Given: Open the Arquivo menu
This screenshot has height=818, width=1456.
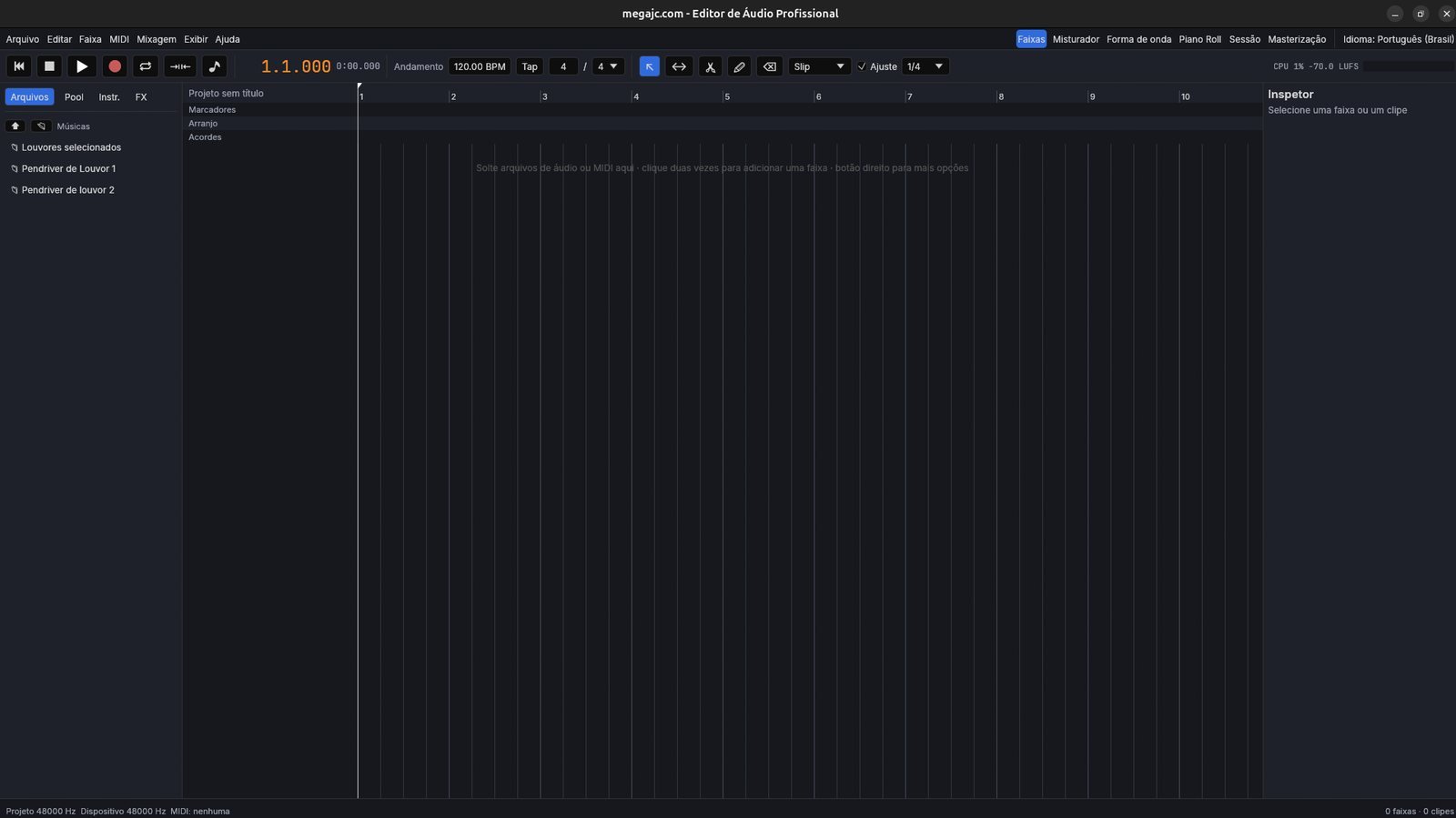Looking at the screenshot, I should click(23, 39).
